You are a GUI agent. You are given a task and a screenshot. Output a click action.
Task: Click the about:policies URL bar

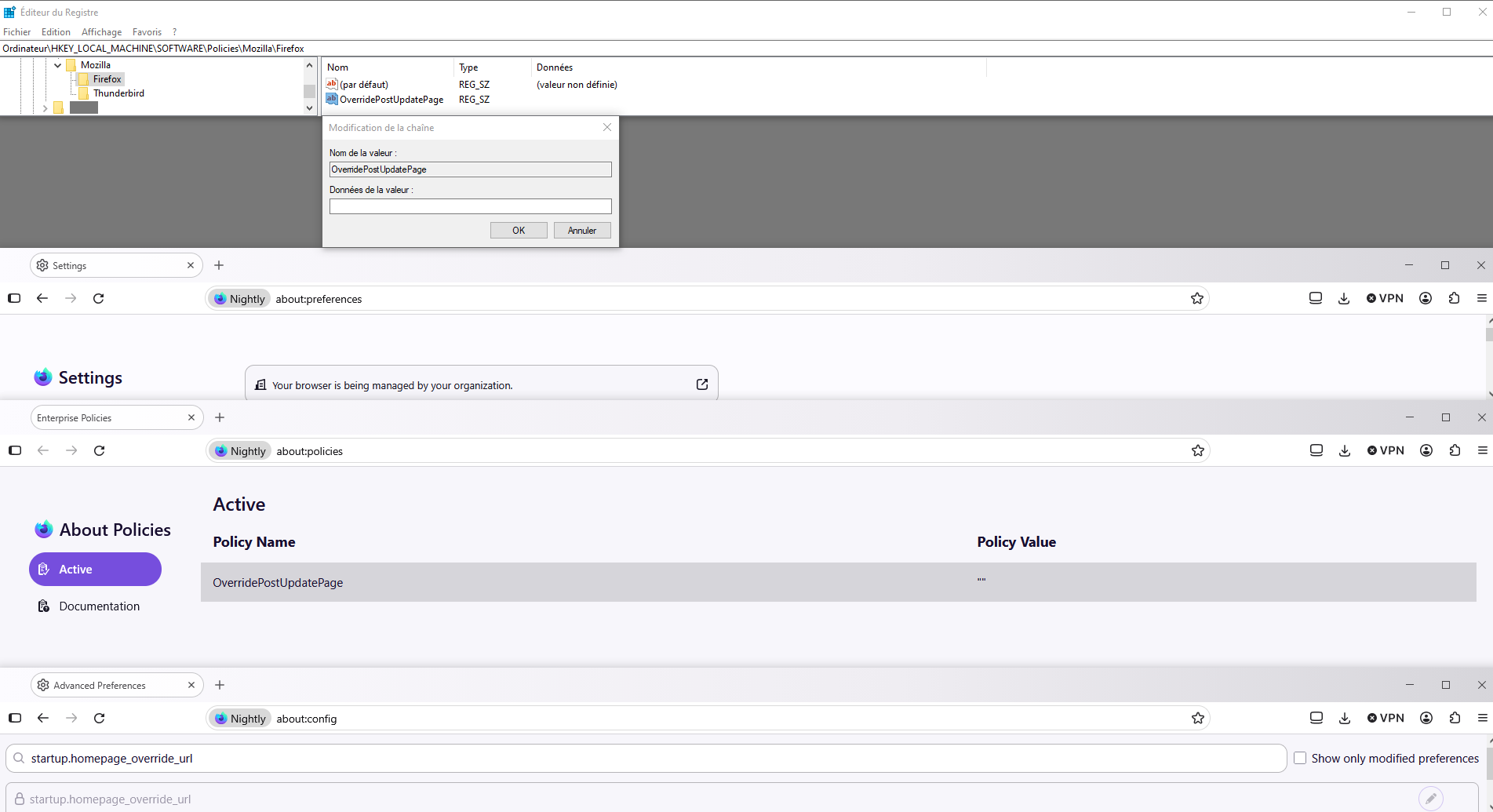click(708, 450)
